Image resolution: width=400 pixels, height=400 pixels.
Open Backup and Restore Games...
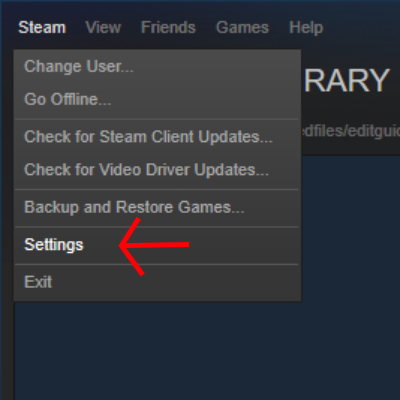(157, 208)
